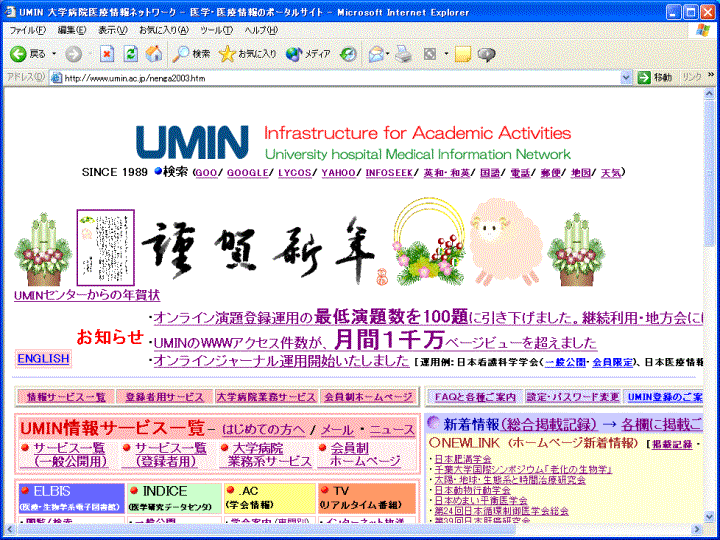Open the ファイル(F) menu

point(27,30)
